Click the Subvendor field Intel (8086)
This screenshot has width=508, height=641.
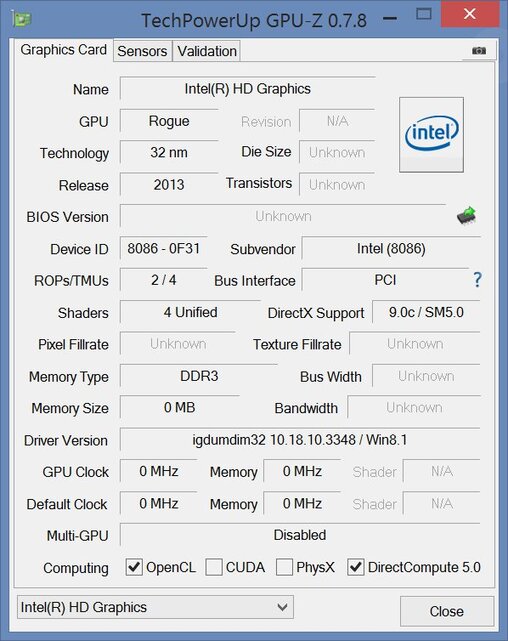pyautogui.click(x=391, y=248)
